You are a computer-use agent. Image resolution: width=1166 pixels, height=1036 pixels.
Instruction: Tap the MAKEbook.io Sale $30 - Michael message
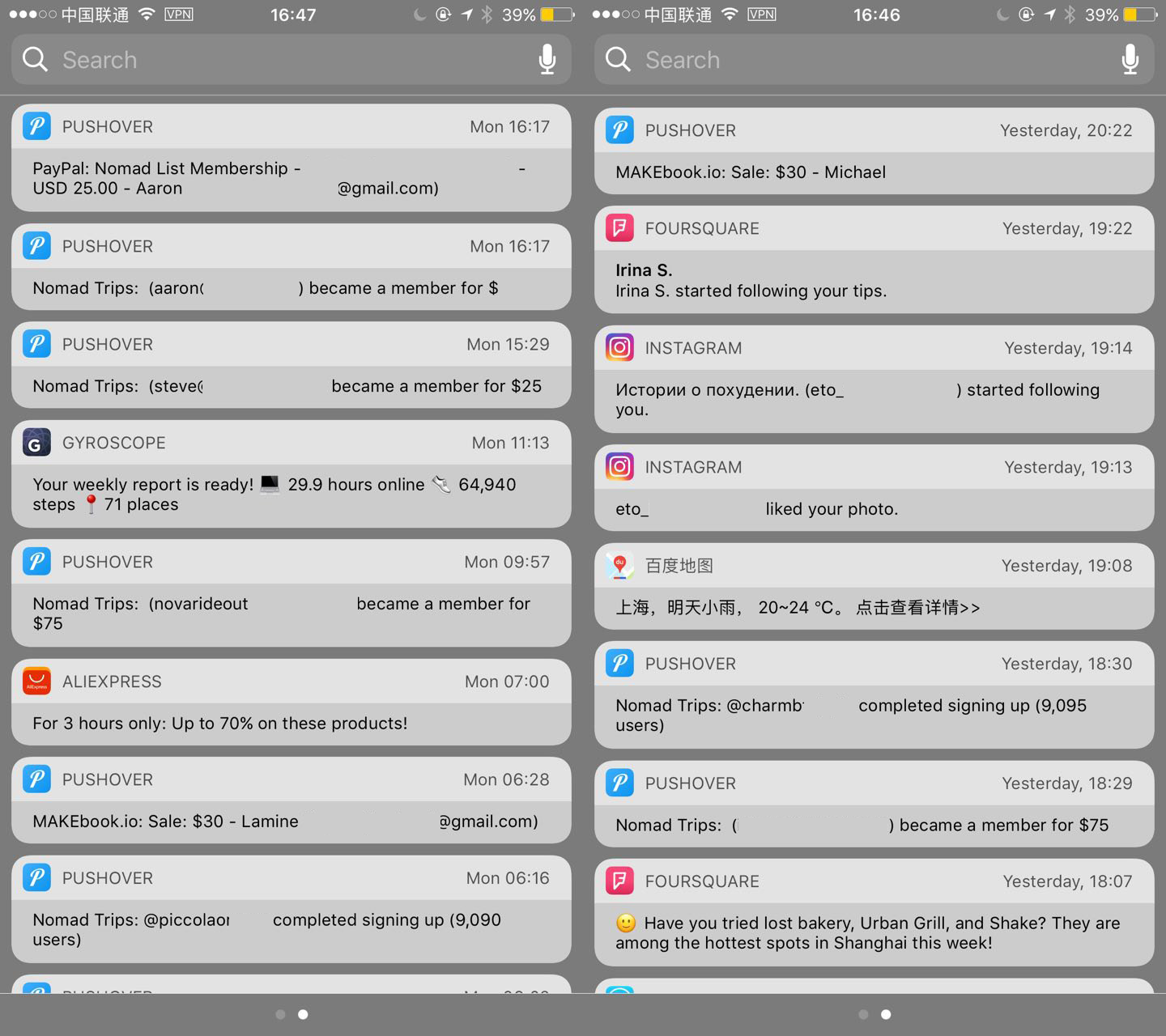pyautogui.click(x=751, y=172)
